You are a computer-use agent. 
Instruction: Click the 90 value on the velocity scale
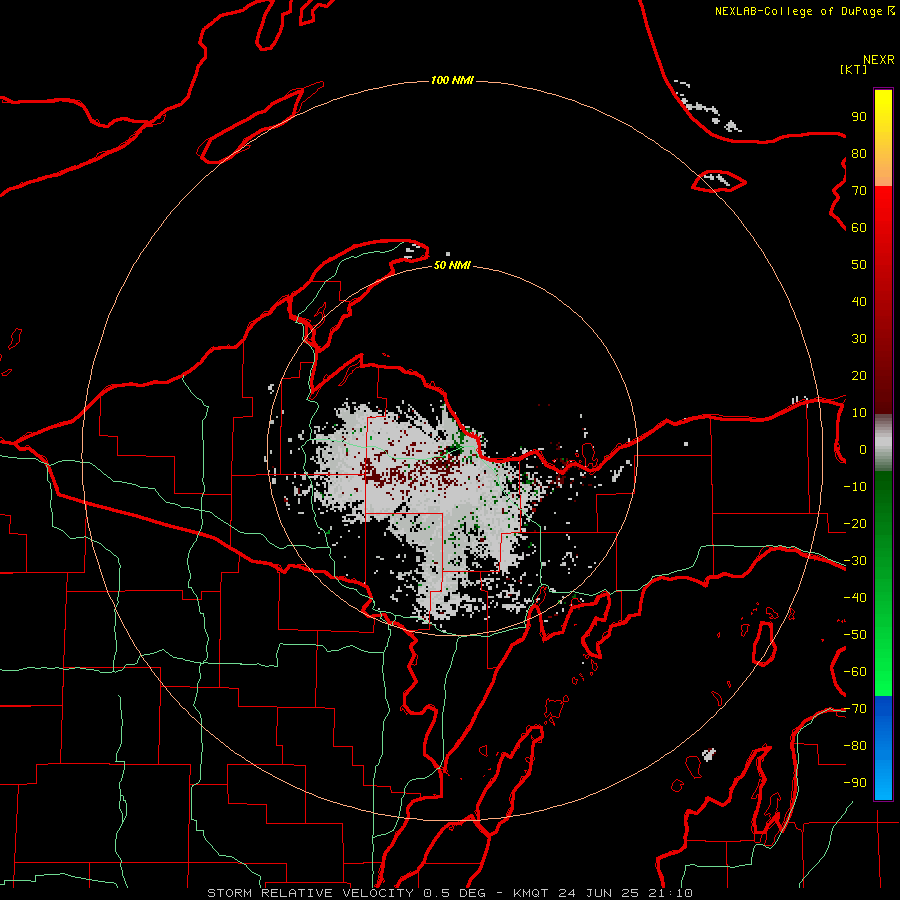pyautogui.click(x=859, y=117)
